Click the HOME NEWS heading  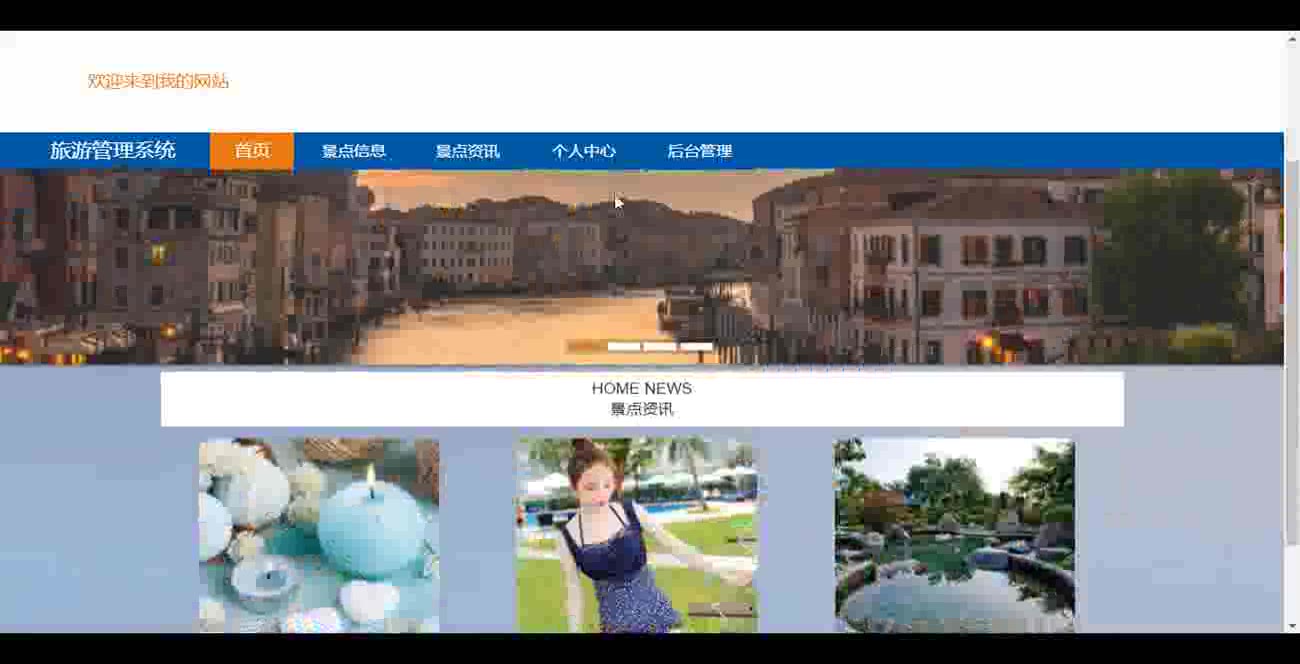642,388
